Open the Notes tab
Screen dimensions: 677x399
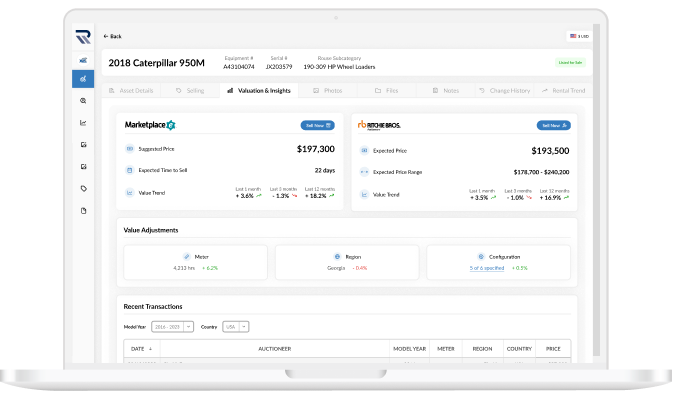[446, 91]
